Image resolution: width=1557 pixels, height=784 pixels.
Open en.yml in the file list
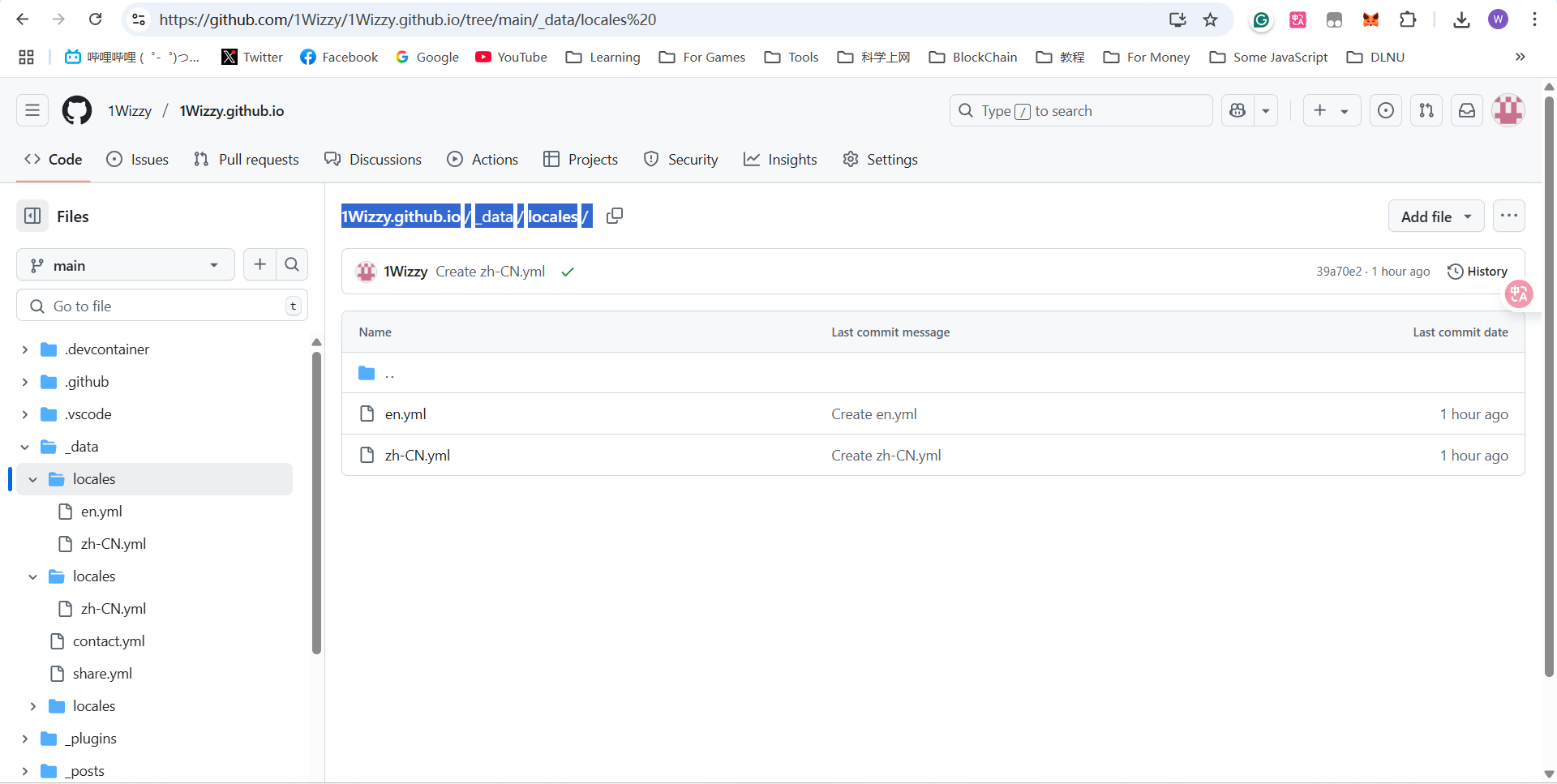coord(405,414)
